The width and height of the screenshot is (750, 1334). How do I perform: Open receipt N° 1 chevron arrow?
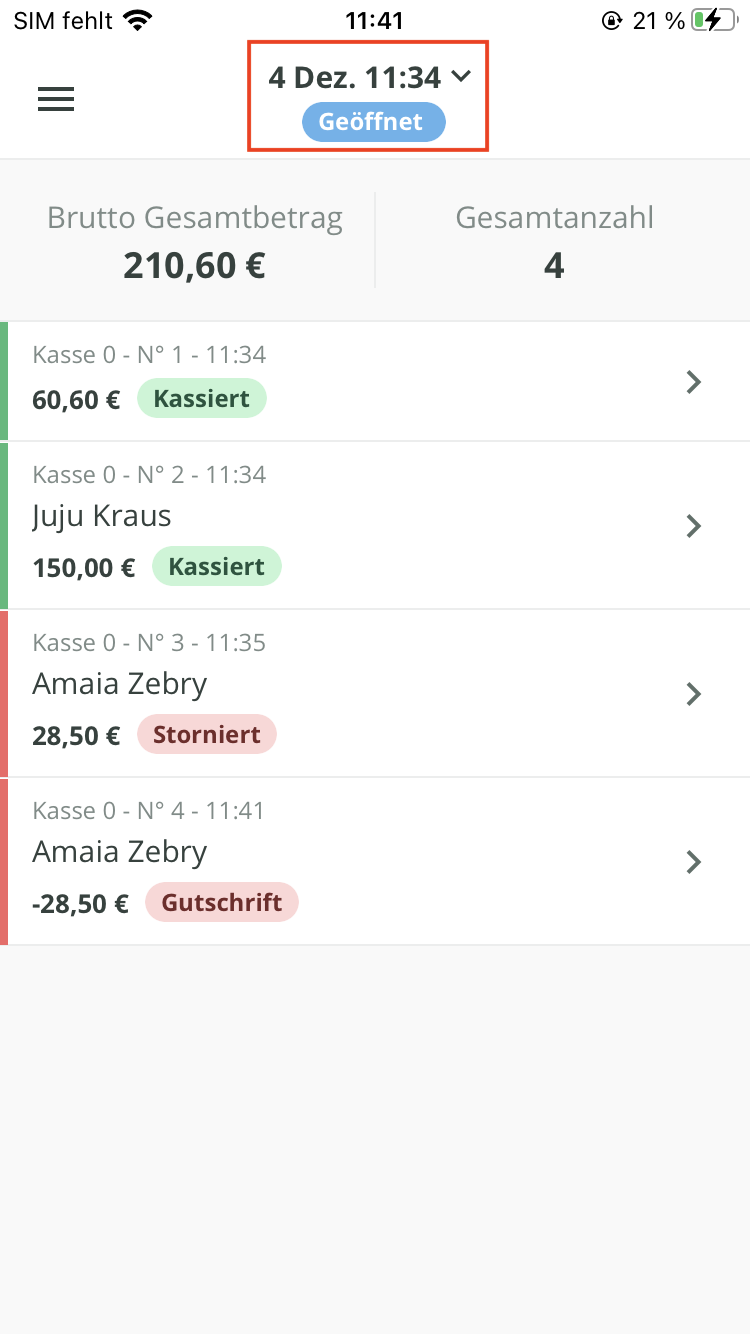point(694,382)
